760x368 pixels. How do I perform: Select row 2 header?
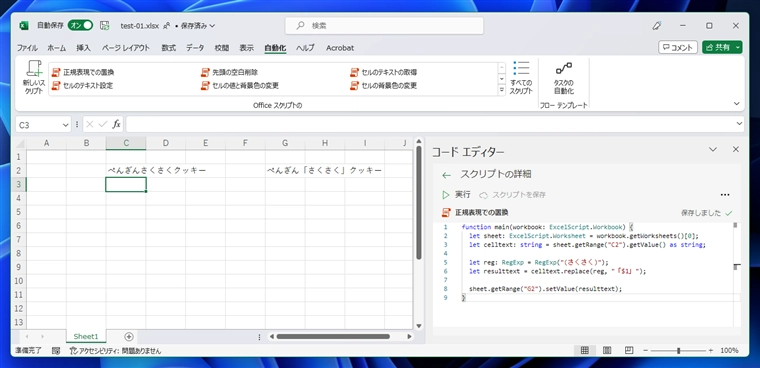click(x=19, y=171)
